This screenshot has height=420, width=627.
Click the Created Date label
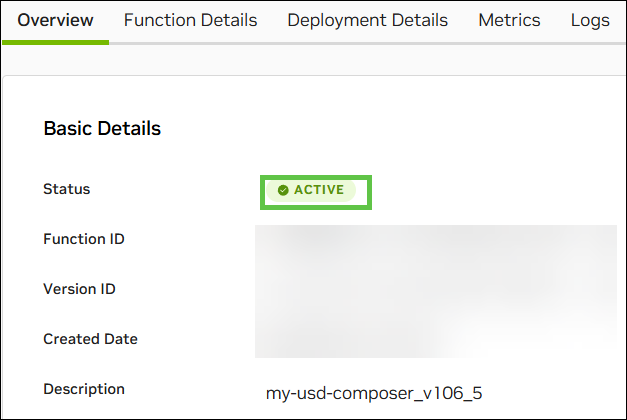pyautogui.click(x=90, y=339)
